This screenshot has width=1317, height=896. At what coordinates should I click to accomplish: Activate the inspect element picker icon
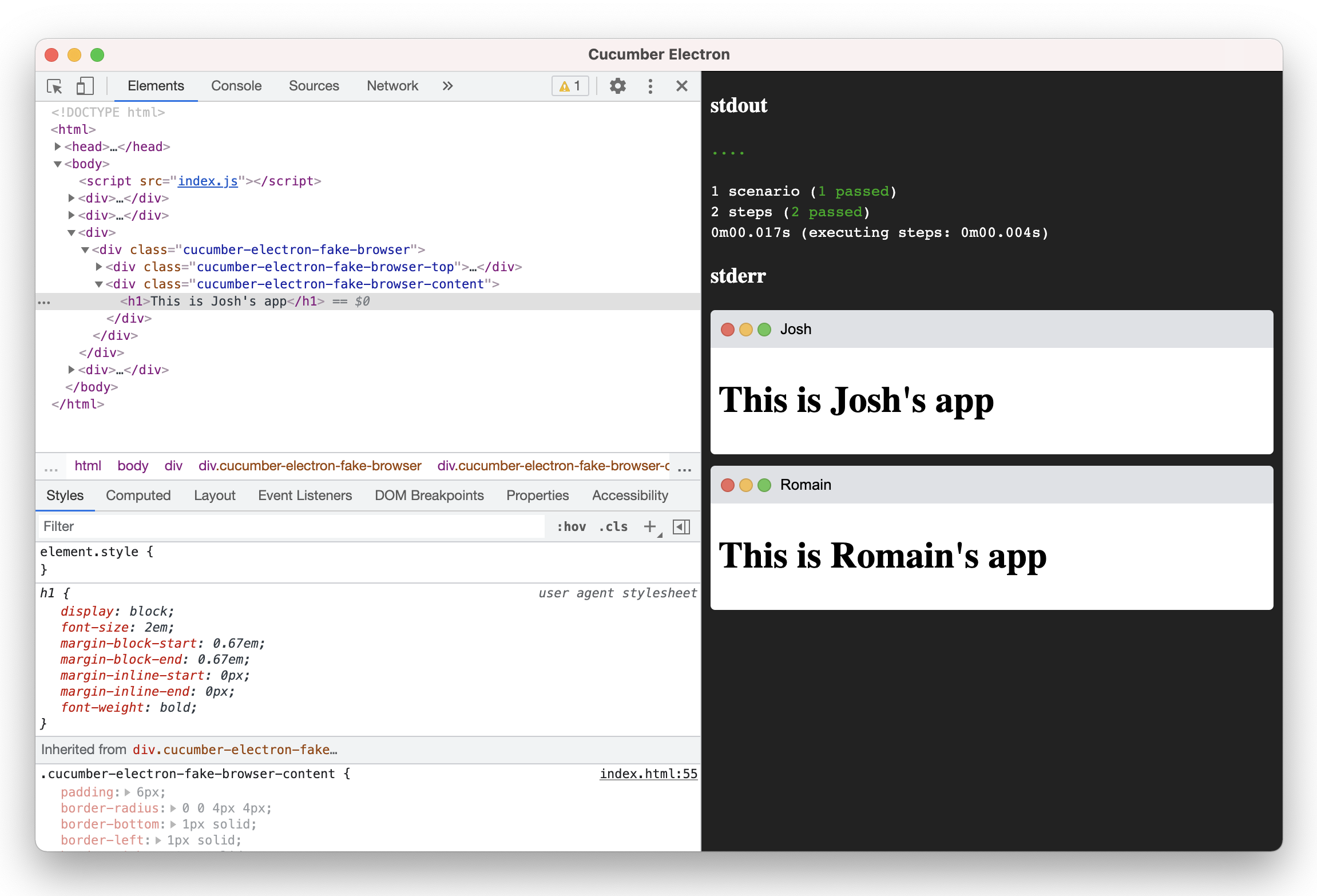(x=54, y=86)
